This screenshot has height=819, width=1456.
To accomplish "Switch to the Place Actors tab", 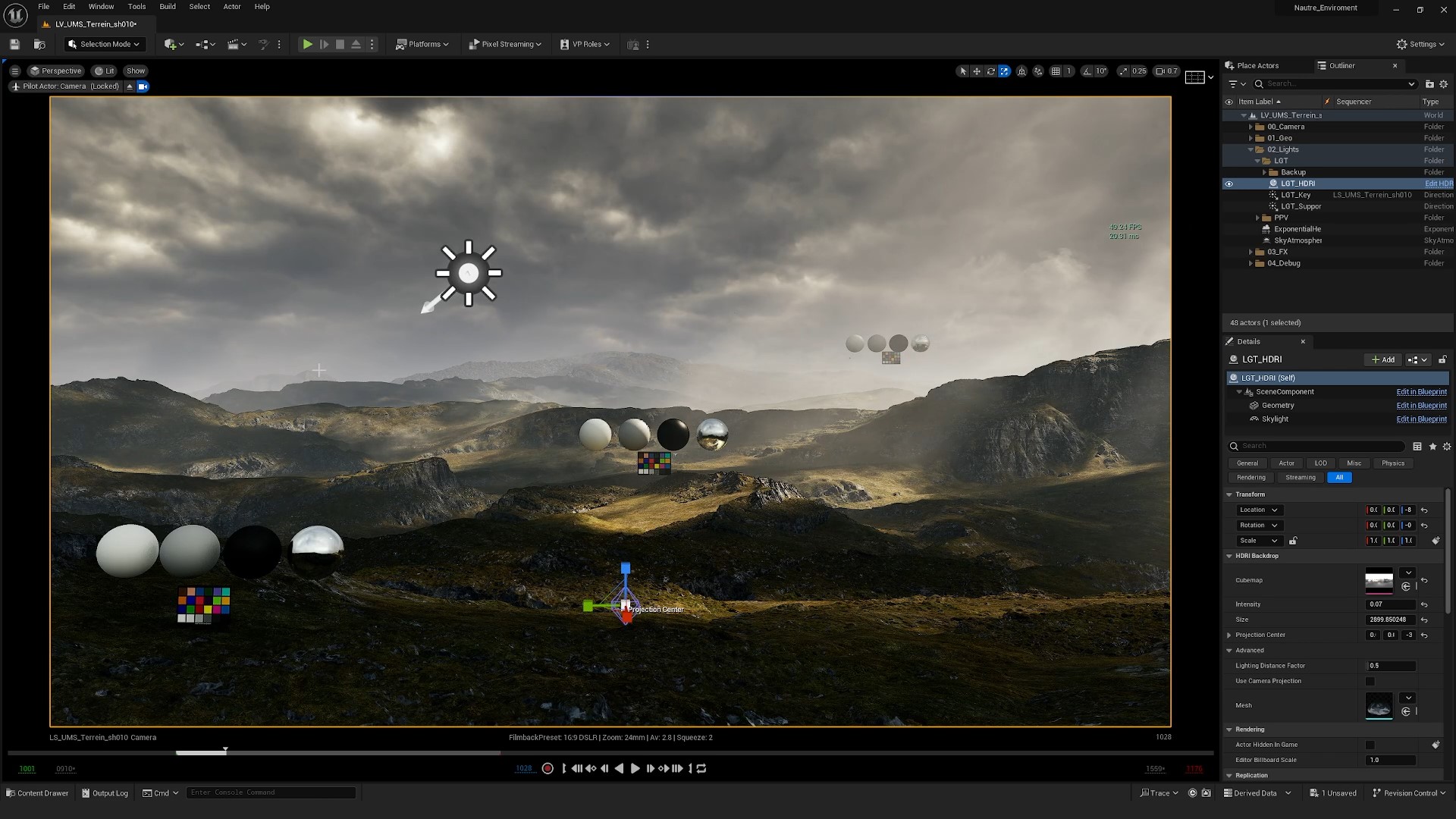I will (x=1257, y=66).
